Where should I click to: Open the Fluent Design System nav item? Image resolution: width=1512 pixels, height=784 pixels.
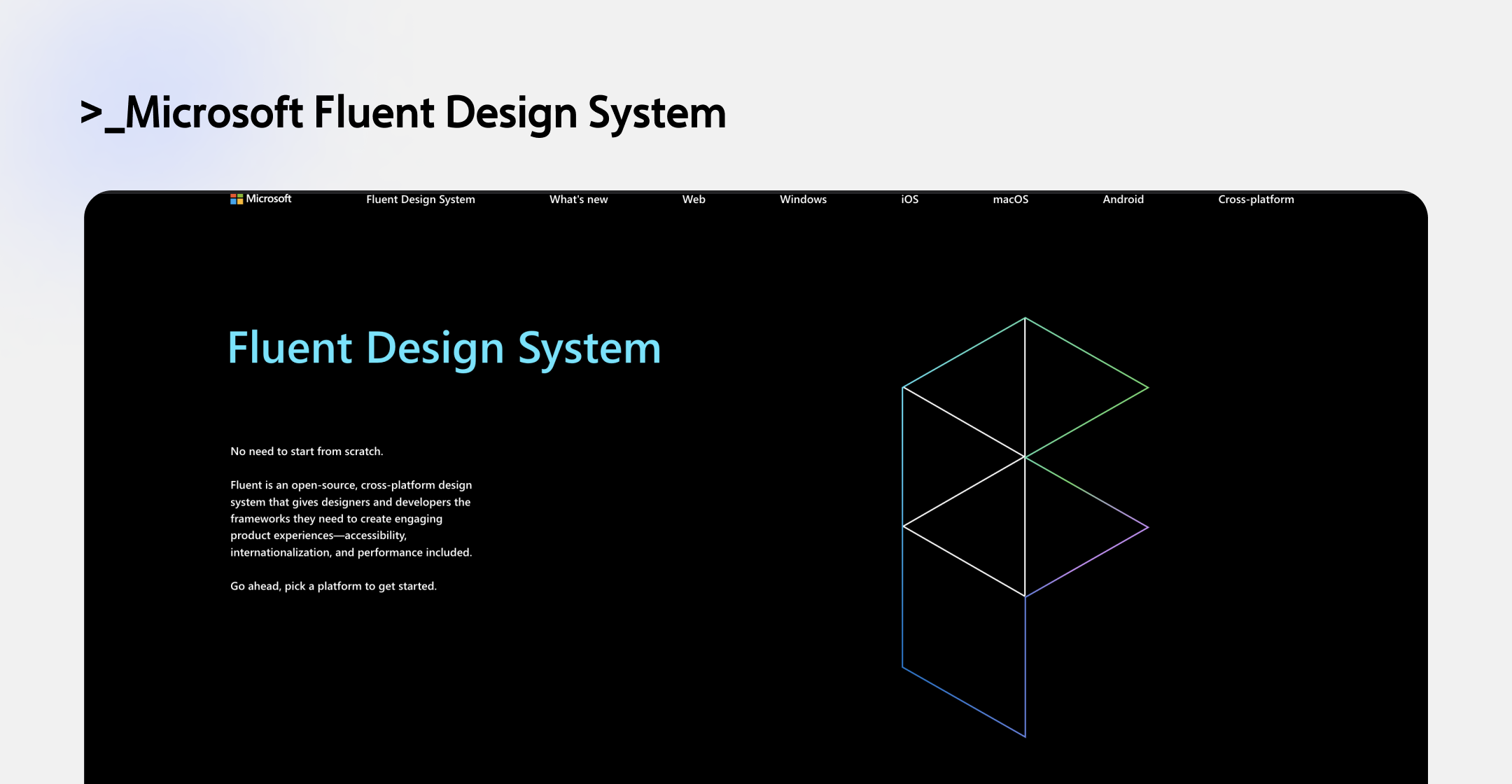tap(420, 199)
